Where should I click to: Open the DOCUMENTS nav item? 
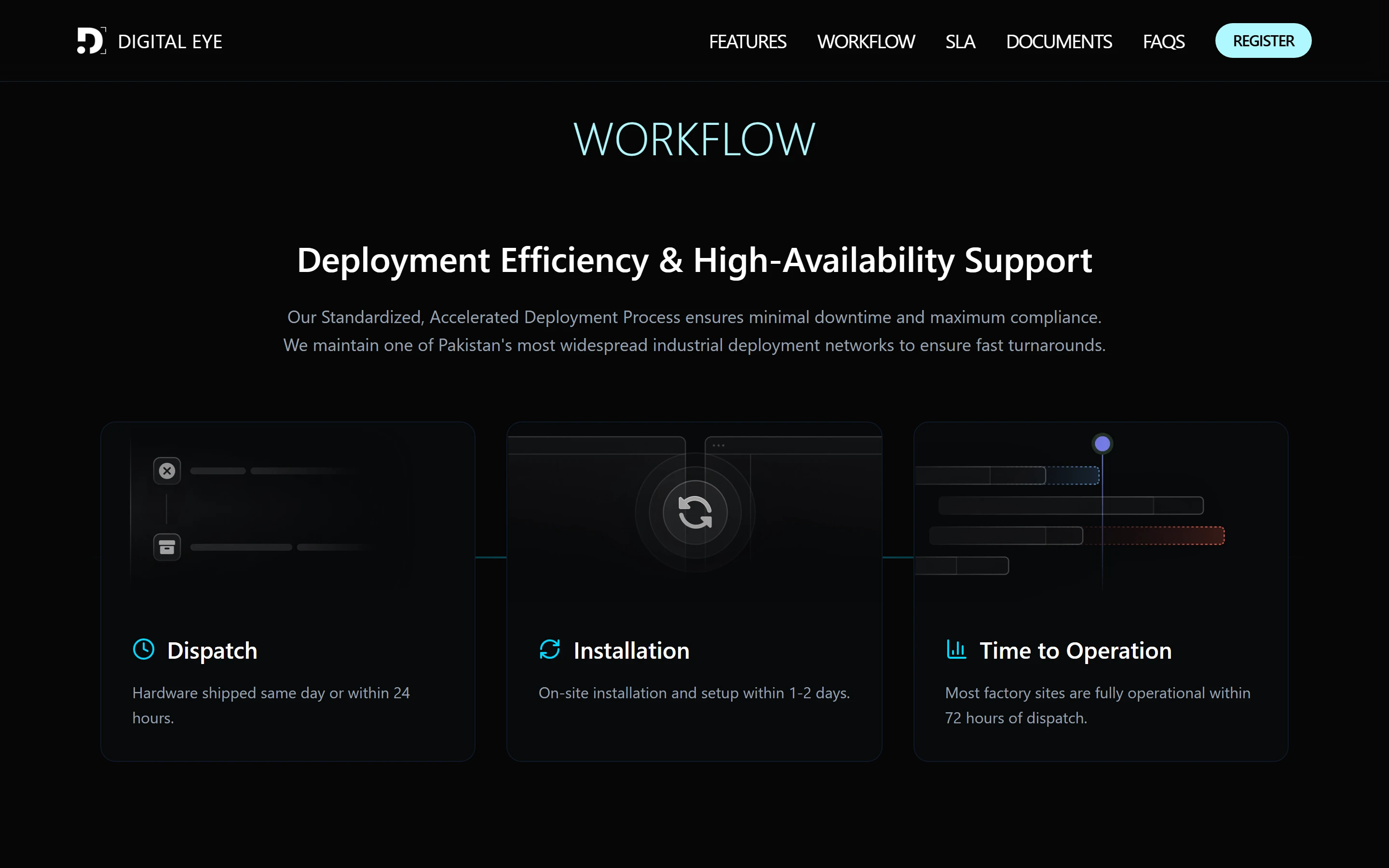click(1059, 41)
